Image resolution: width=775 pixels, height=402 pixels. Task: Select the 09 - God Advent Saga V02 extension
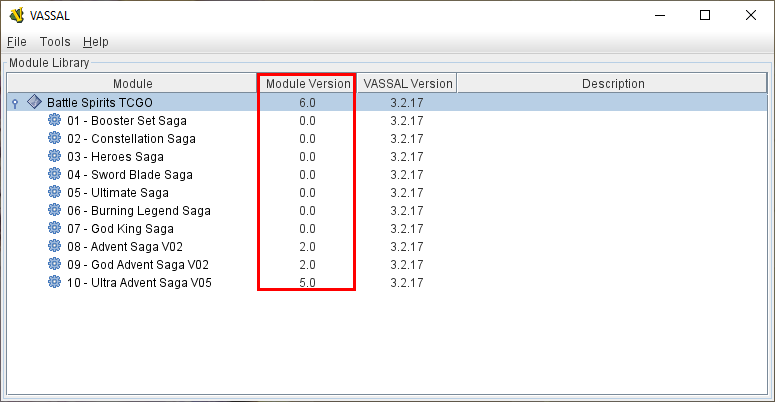pyautogui.click(x=138, y=265)
